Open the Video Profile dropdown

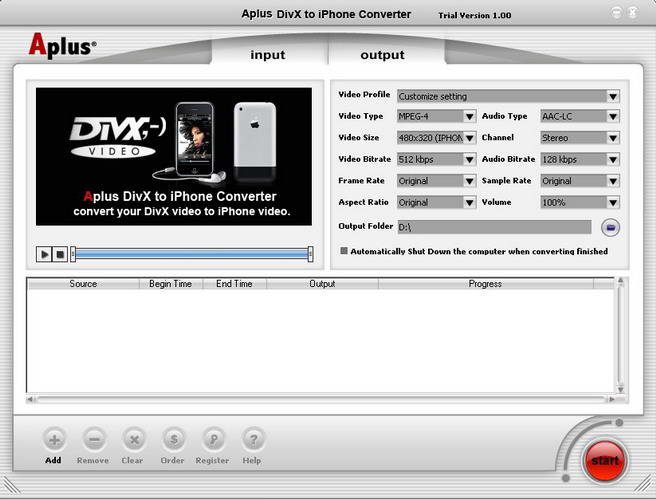click(613, 96)
